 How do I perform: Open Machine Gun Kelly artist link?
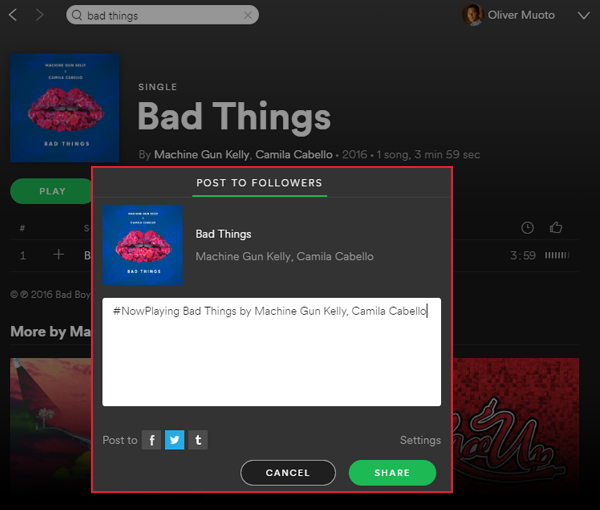[x=201, y=155]
